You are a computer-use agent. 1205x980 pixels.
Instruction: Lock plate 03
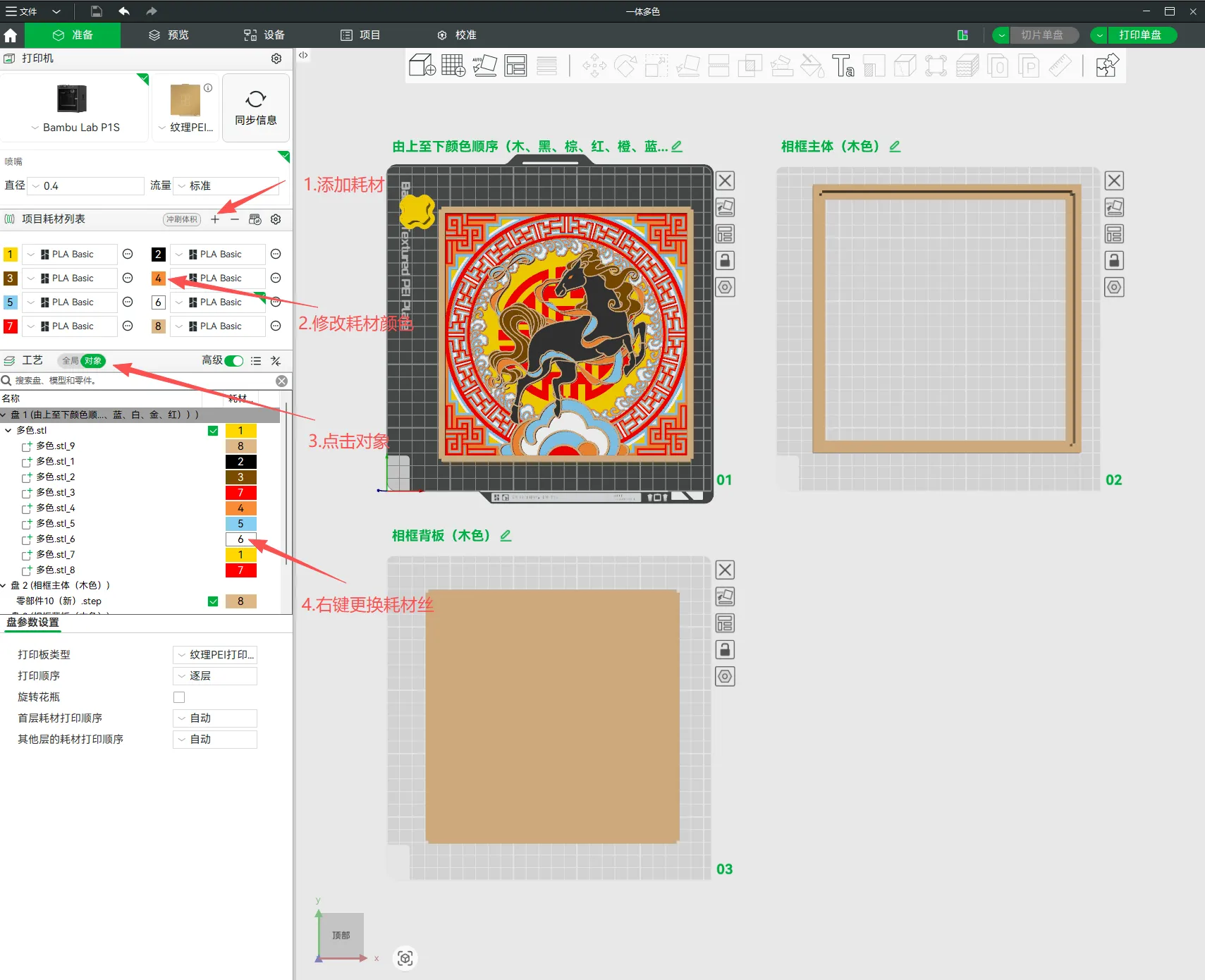click(x=725, y=650)
